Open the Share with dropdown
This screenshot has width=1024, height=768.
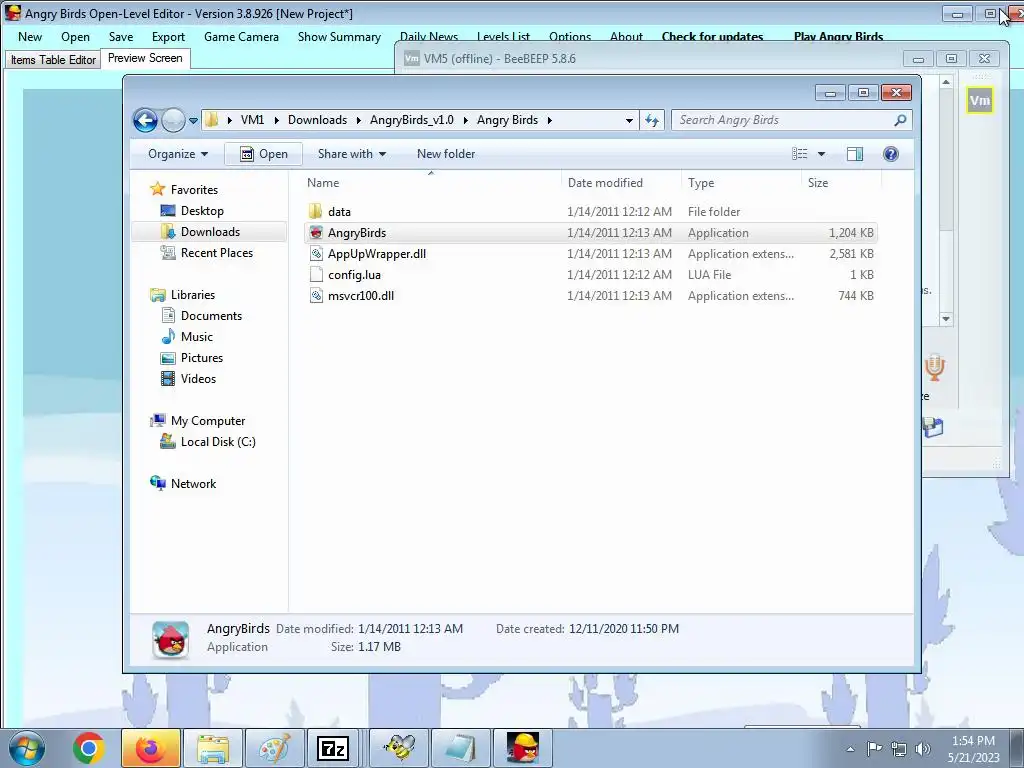[351, 154]
